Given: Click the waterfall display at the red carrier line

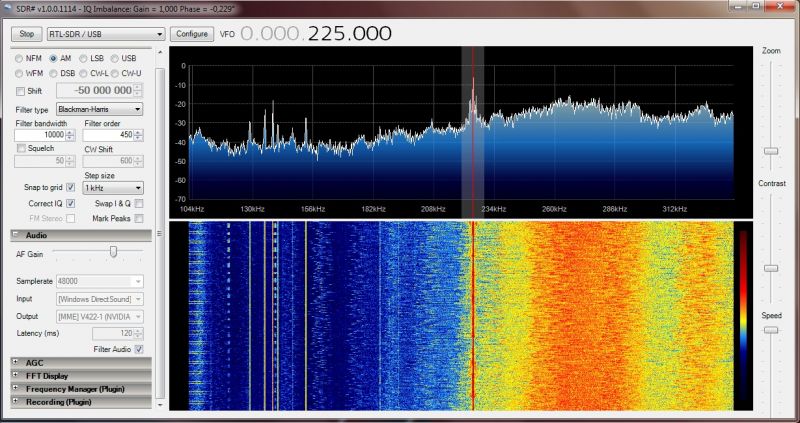Looking at the screenshot, I should point(473,315).
